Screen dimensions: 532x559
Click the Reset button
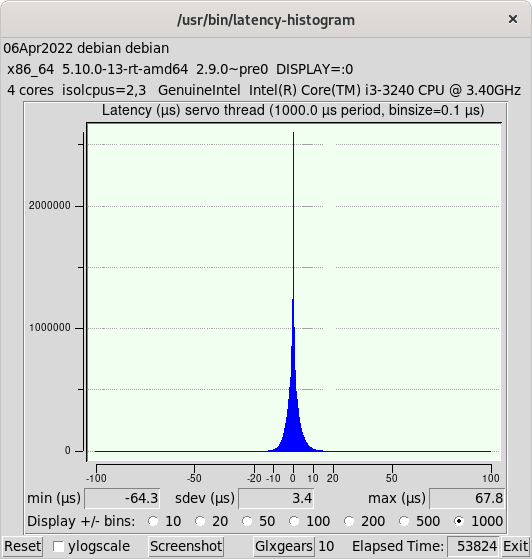22,546
